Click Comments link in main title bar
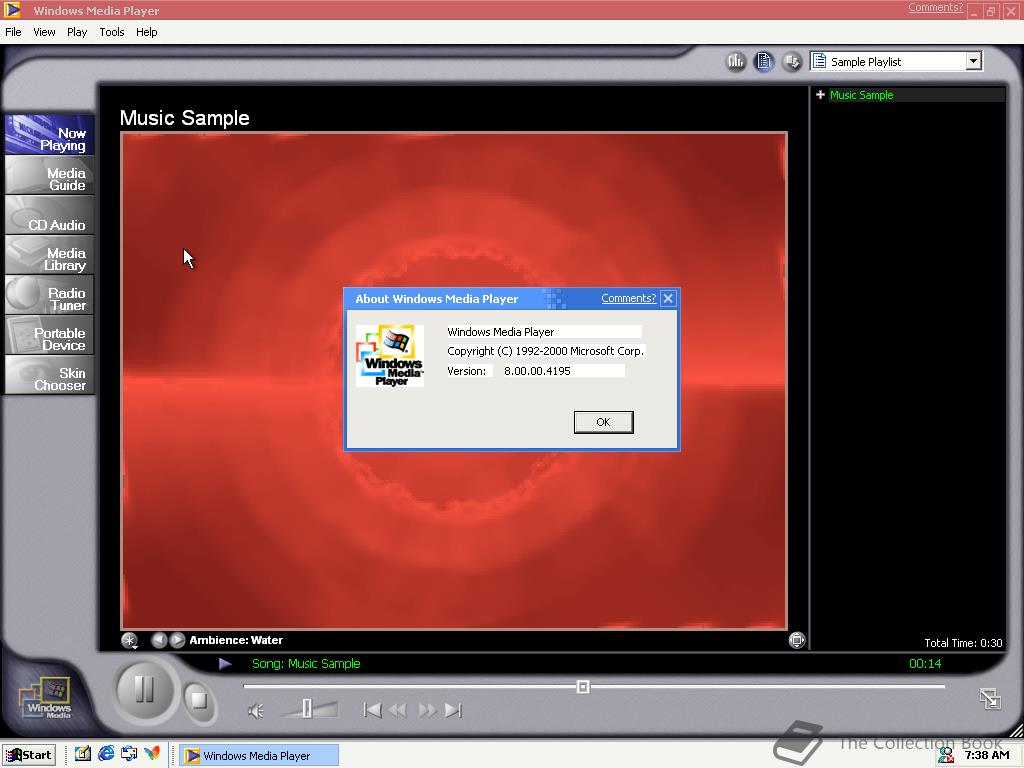The width and height of the screenshot is (1024, 768). tap(935, 7)
